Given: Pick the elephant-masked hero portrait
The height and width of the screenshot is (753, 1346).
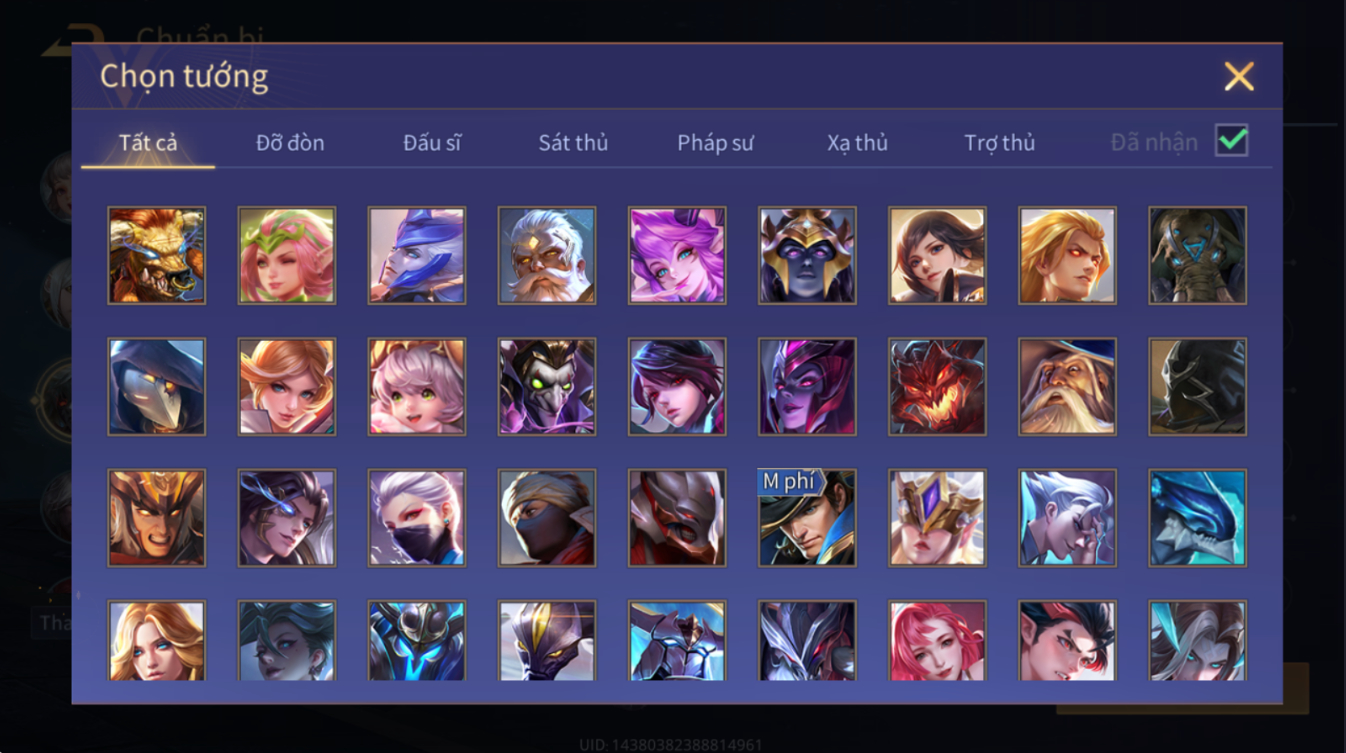Looking at the screenshot, I should [x=1197, y=255].
